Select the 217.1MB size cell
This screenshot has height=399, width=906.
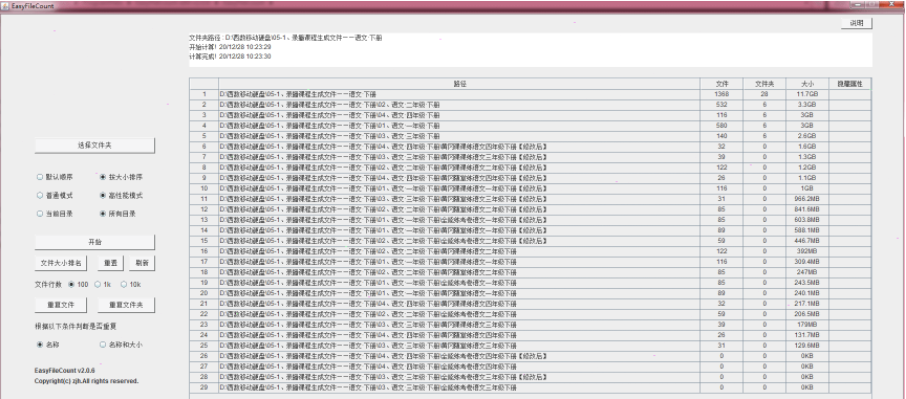[x=807, y=304]
